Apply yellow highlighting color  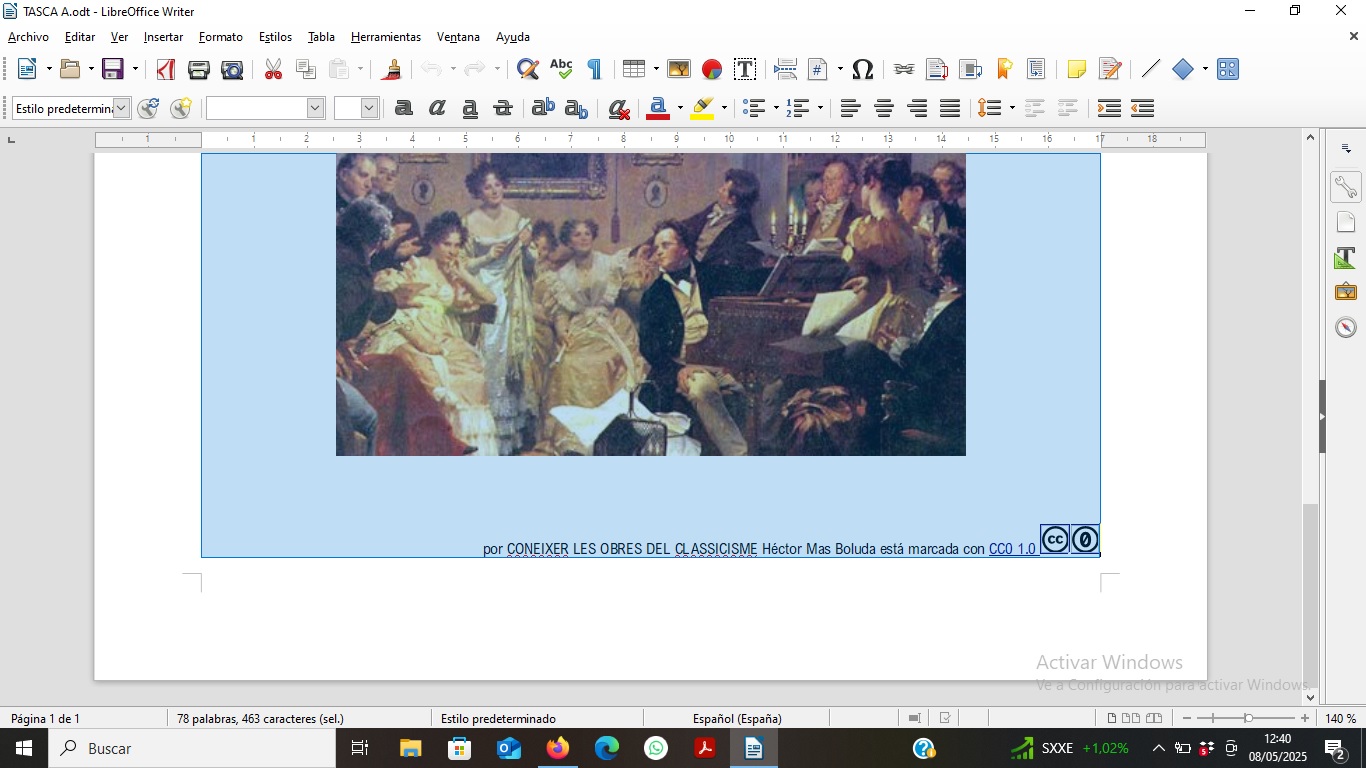coord(702,108)
